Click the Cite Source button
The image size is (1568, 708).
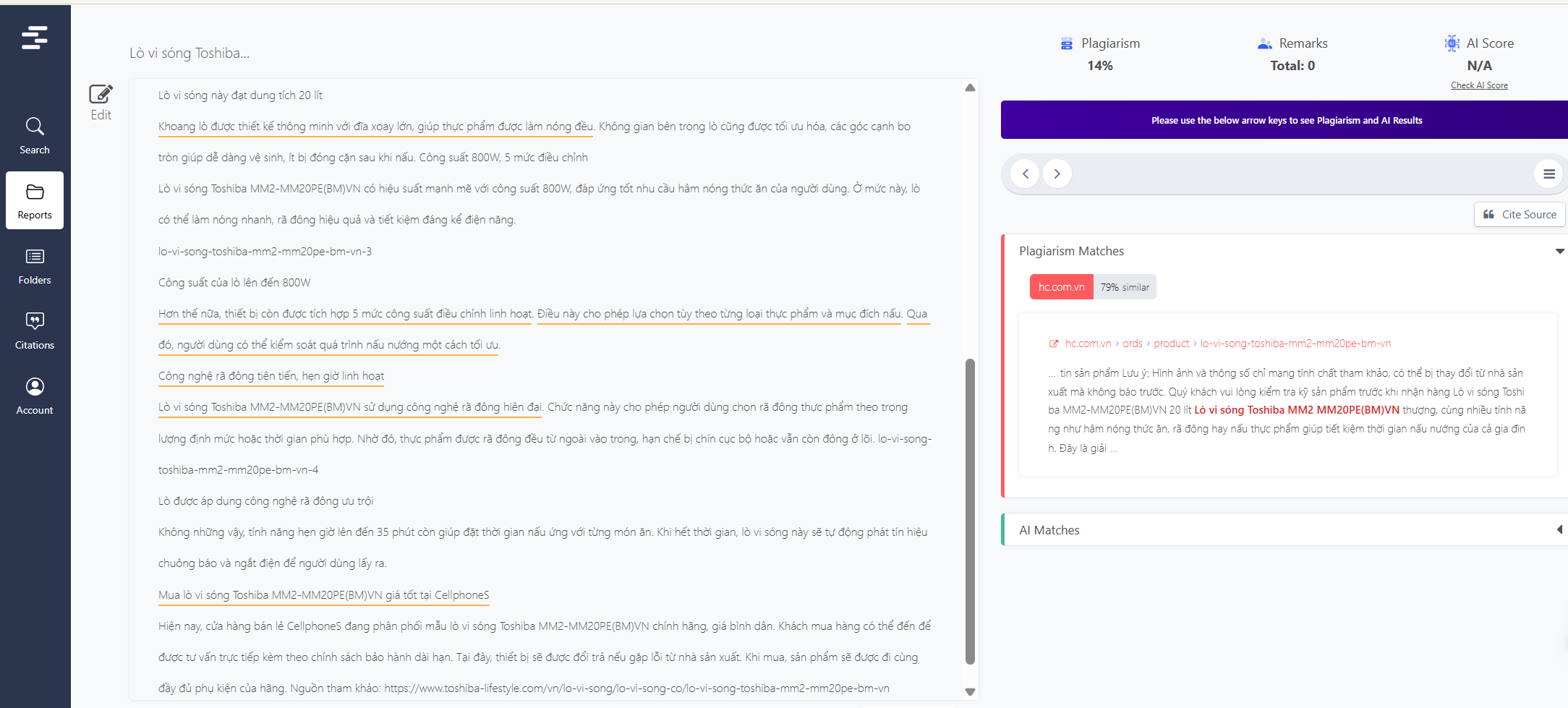click(x=1520, y=215)
